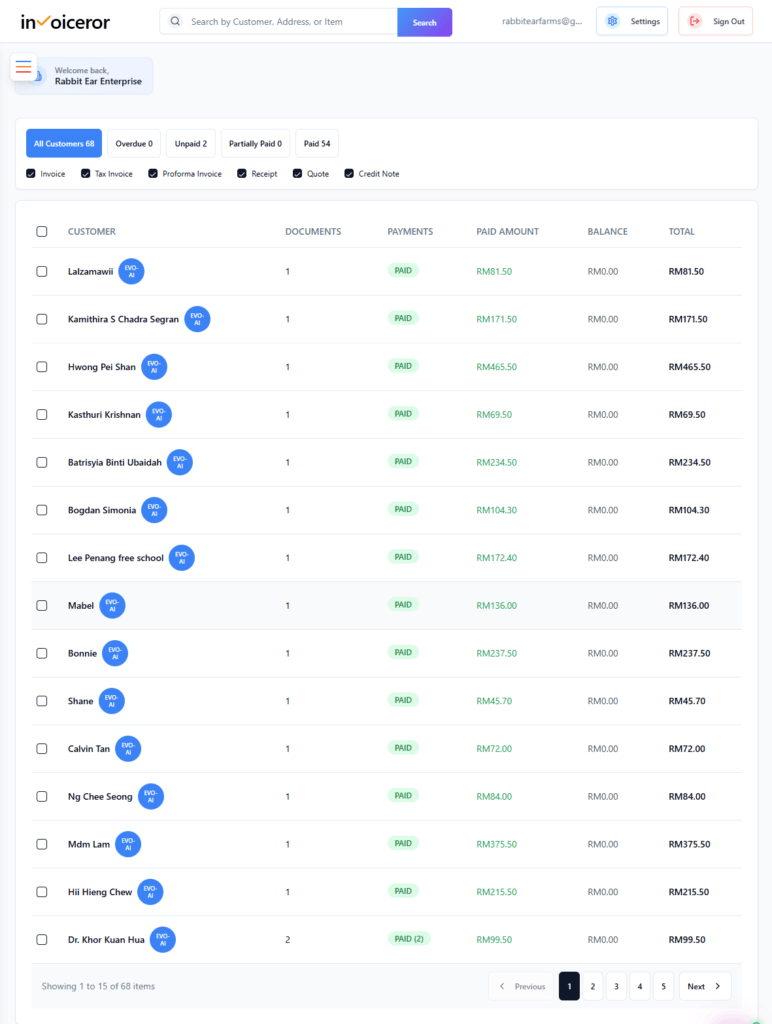
Task: Select all customers with the header checkbox
Action: (41, 231)
